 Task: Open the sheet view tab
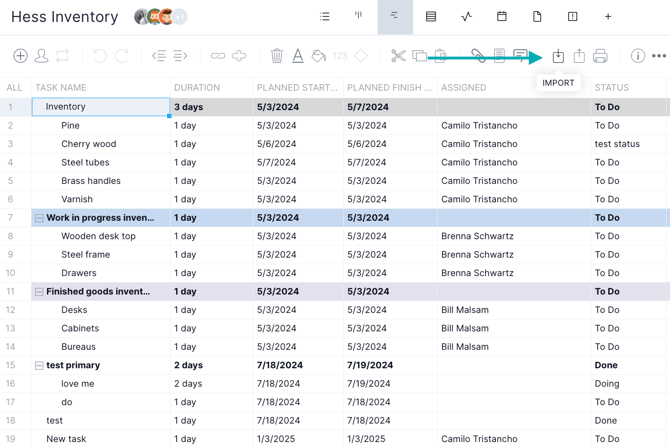[431, 17]
